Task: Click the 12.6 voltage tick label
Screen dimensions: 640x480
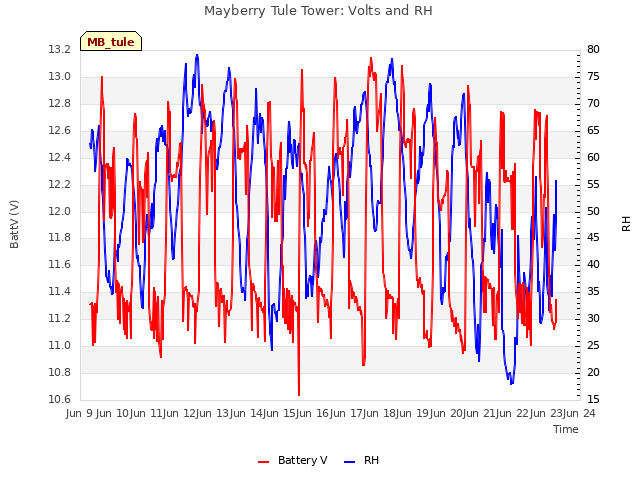Action: (60, 131)
